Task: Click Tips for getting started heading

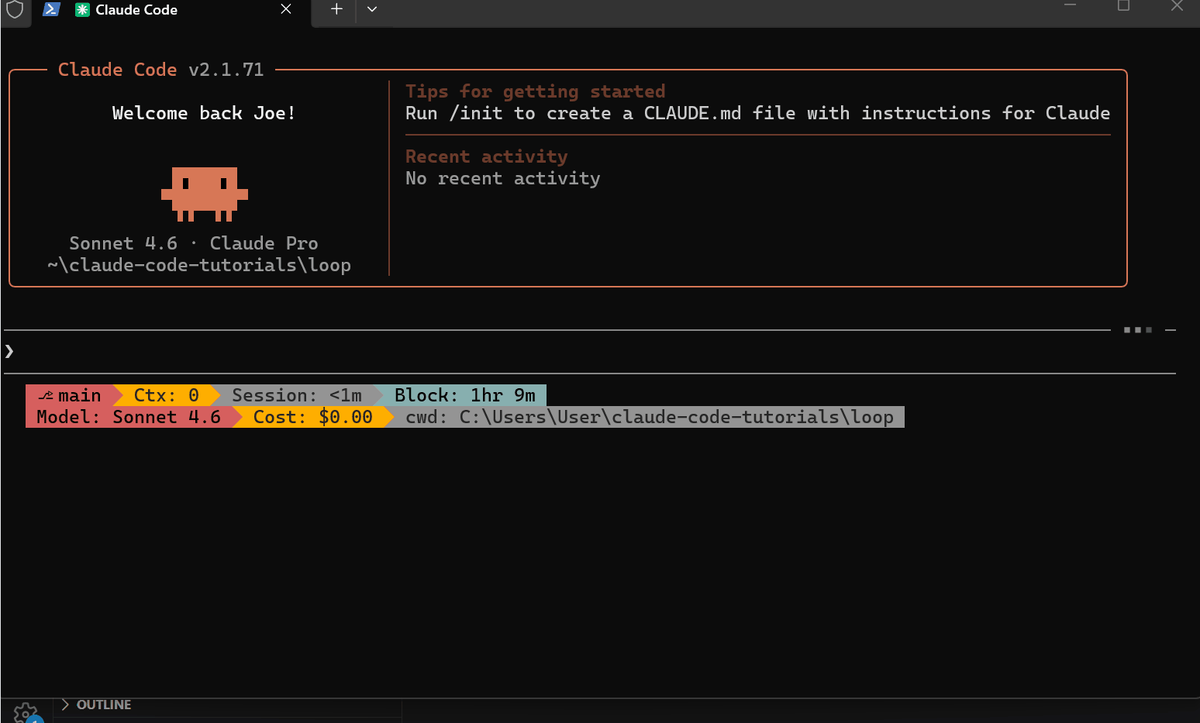Action: click(535, 91)
